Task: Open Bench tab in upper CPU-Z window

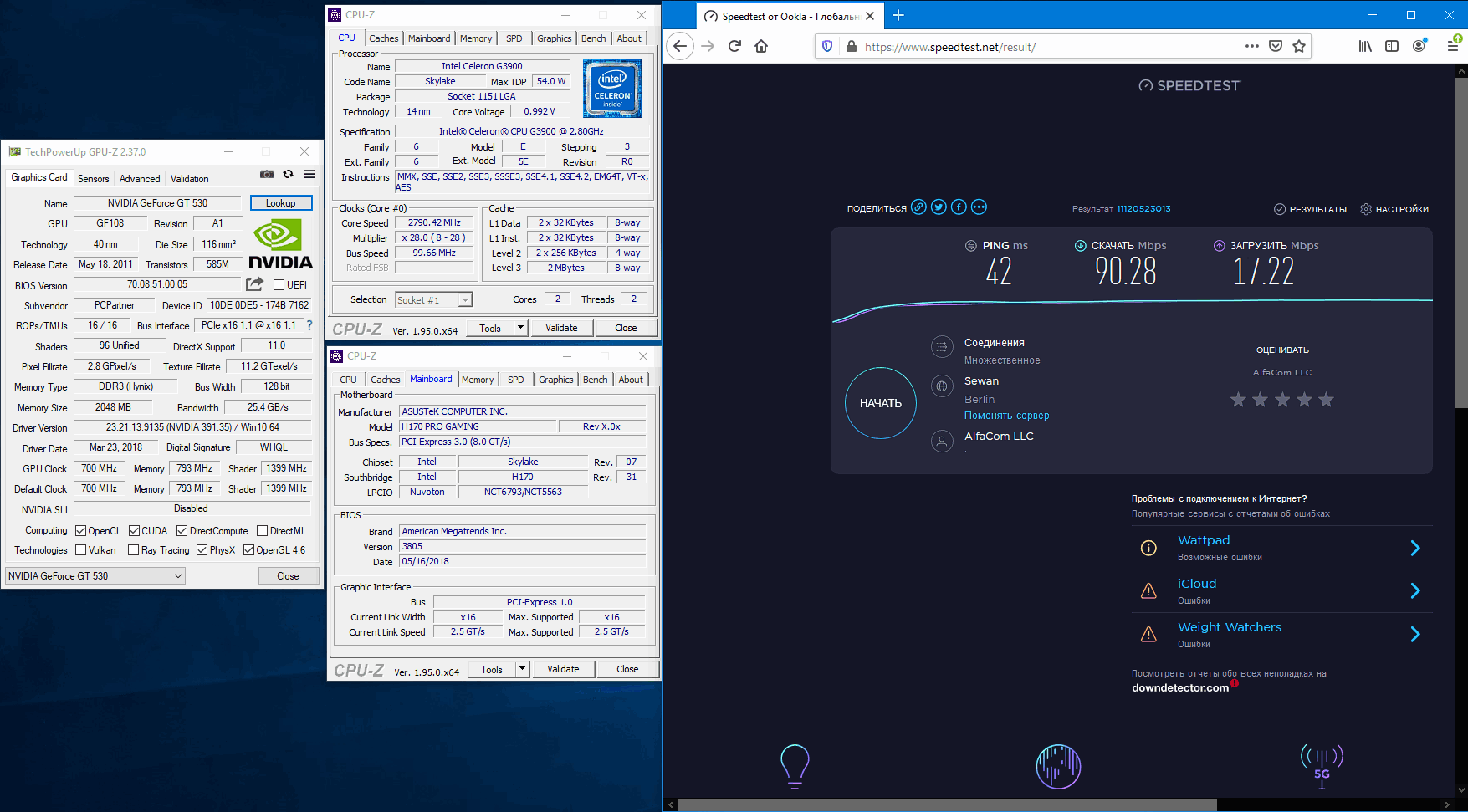Action: tap(594, 38)
